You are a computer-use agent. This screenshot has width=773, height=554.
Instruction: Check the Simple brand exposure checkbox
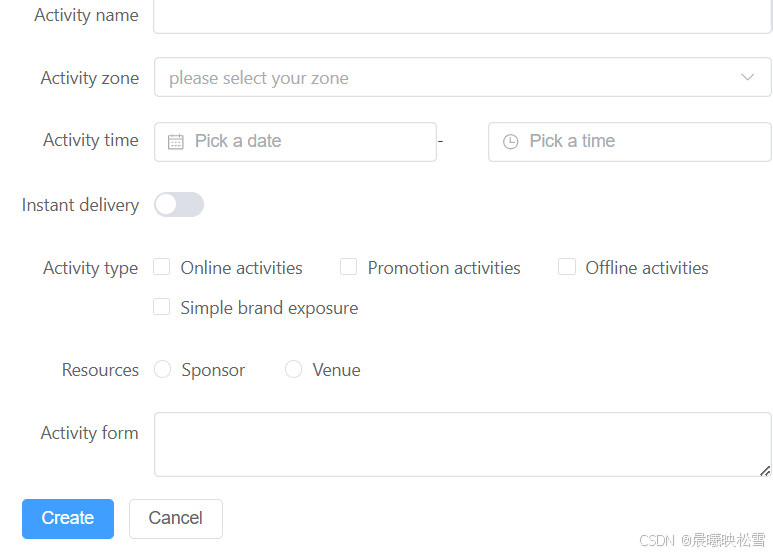[x=162, y=307]
